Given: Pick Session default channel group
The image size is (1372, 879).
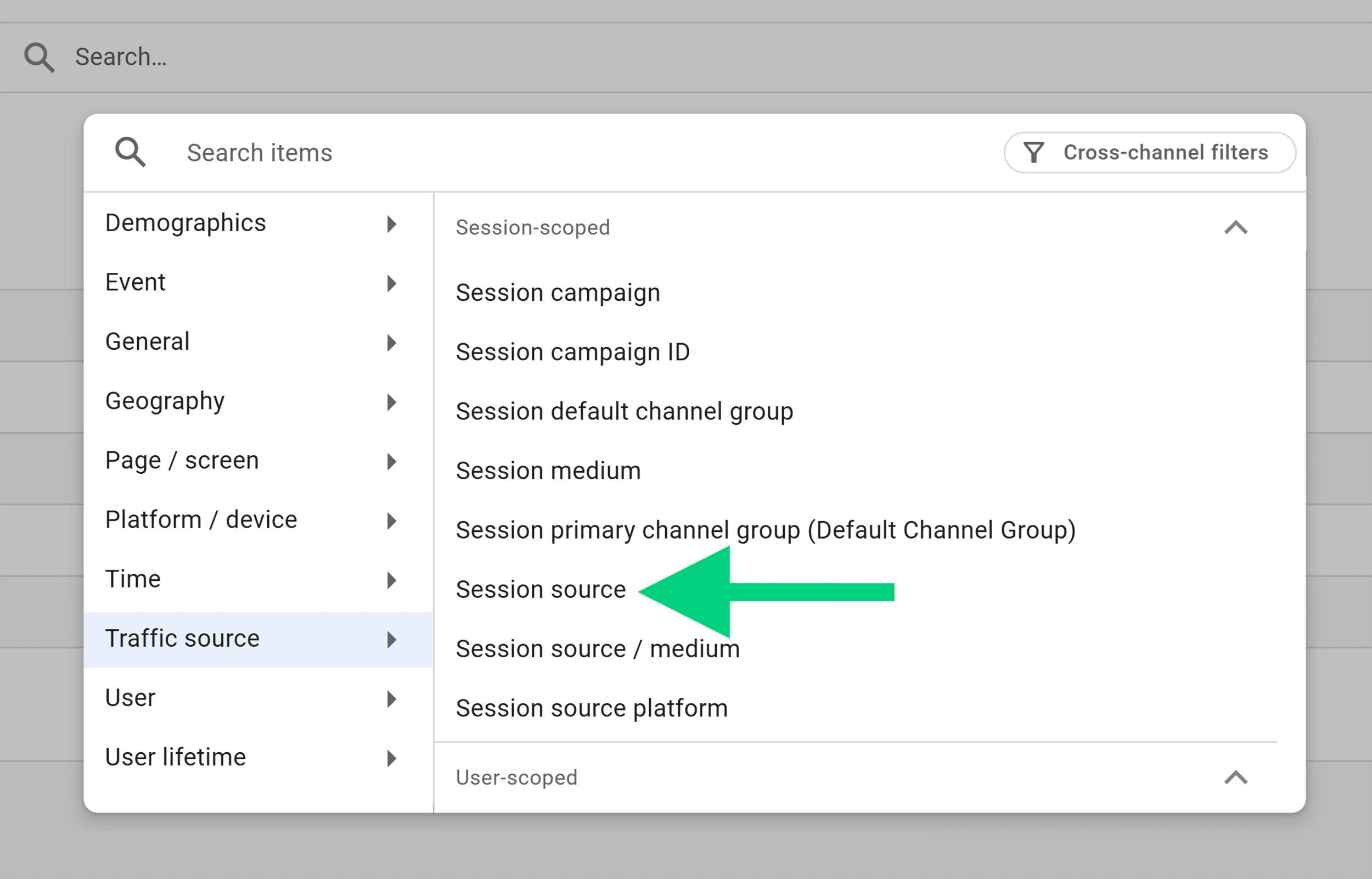Looking at the screenshot, I should [623, 411].
